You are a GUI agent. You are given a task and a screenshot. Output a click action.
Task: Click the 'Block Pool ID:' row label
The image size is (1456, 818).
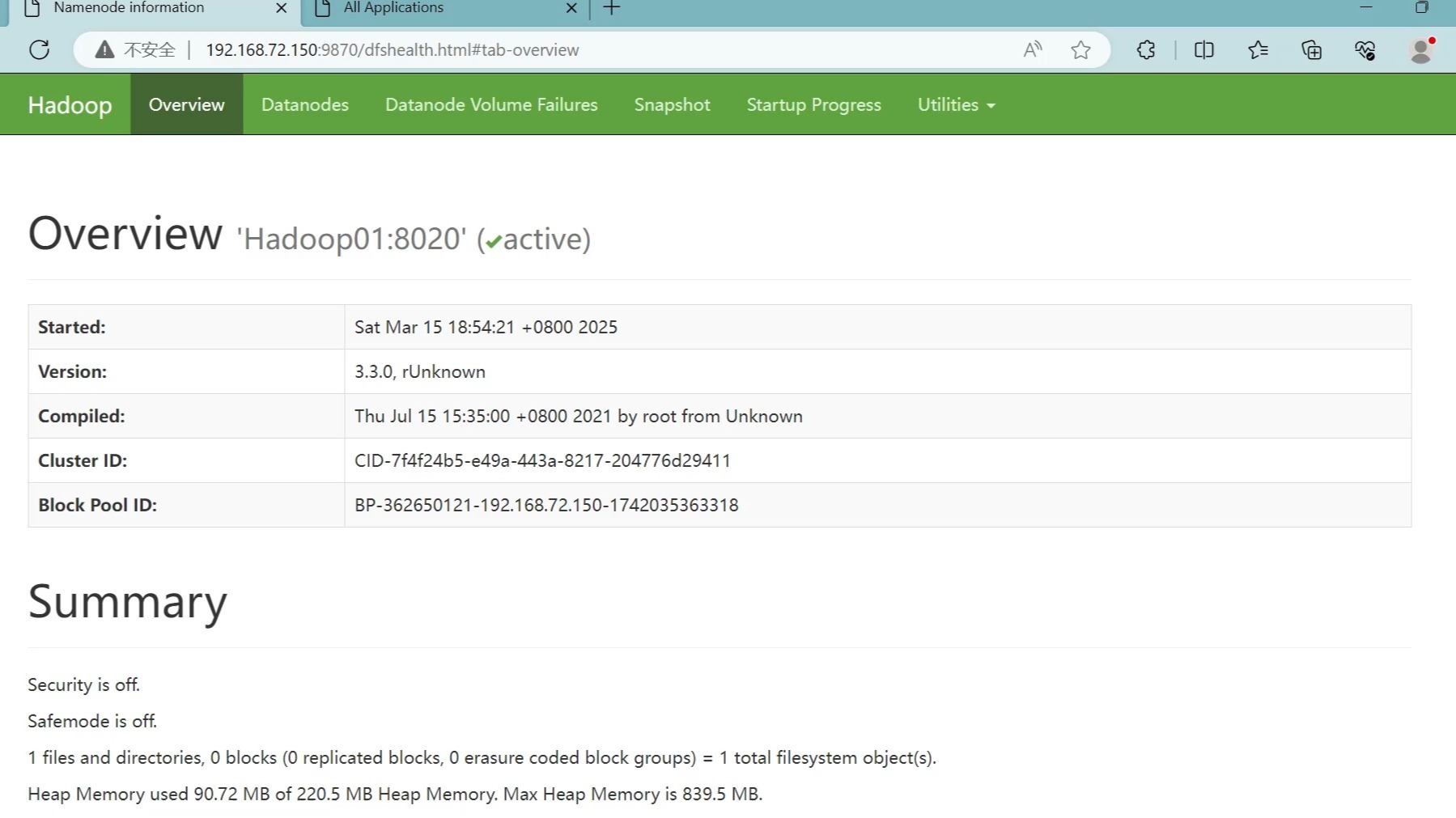pyautogui.click(x=98, y=505)
